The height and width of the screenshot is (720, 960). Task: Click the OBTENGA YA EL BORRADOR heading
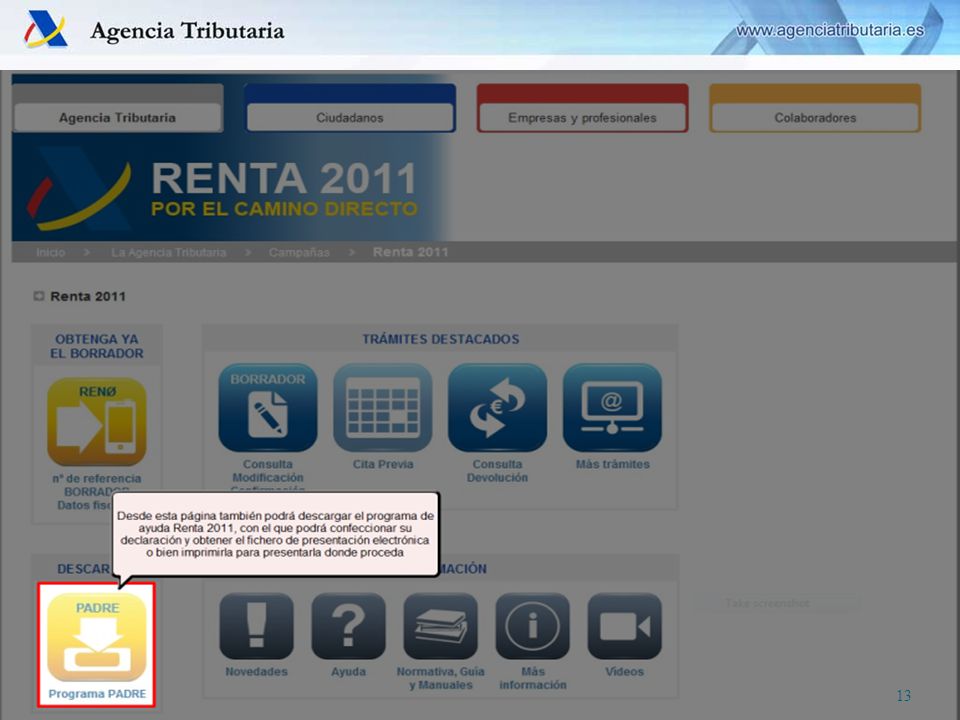(x=97, y=346)
